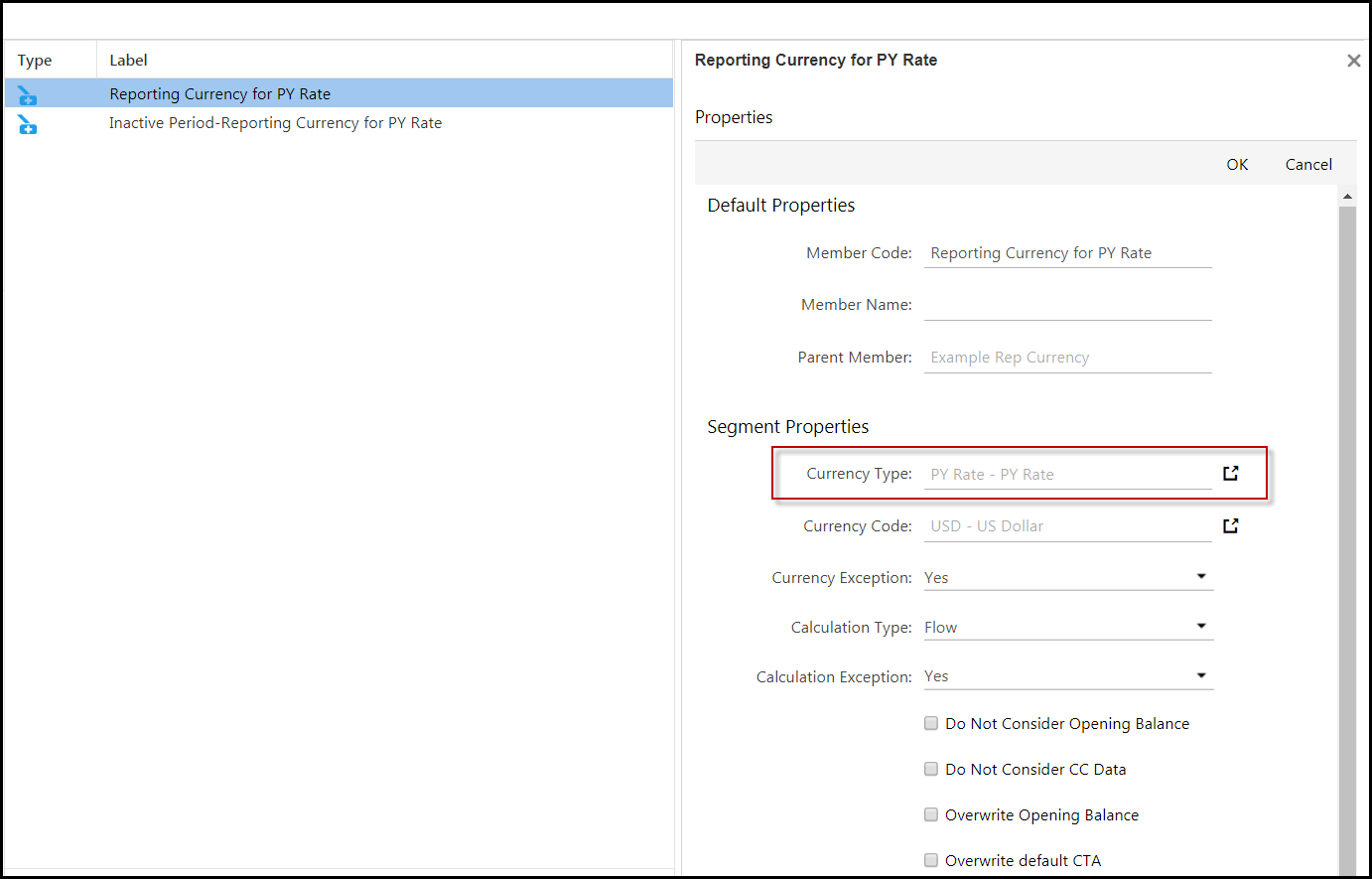Click the Type column header
The image size is (1372, 879).
click(51, 60)
